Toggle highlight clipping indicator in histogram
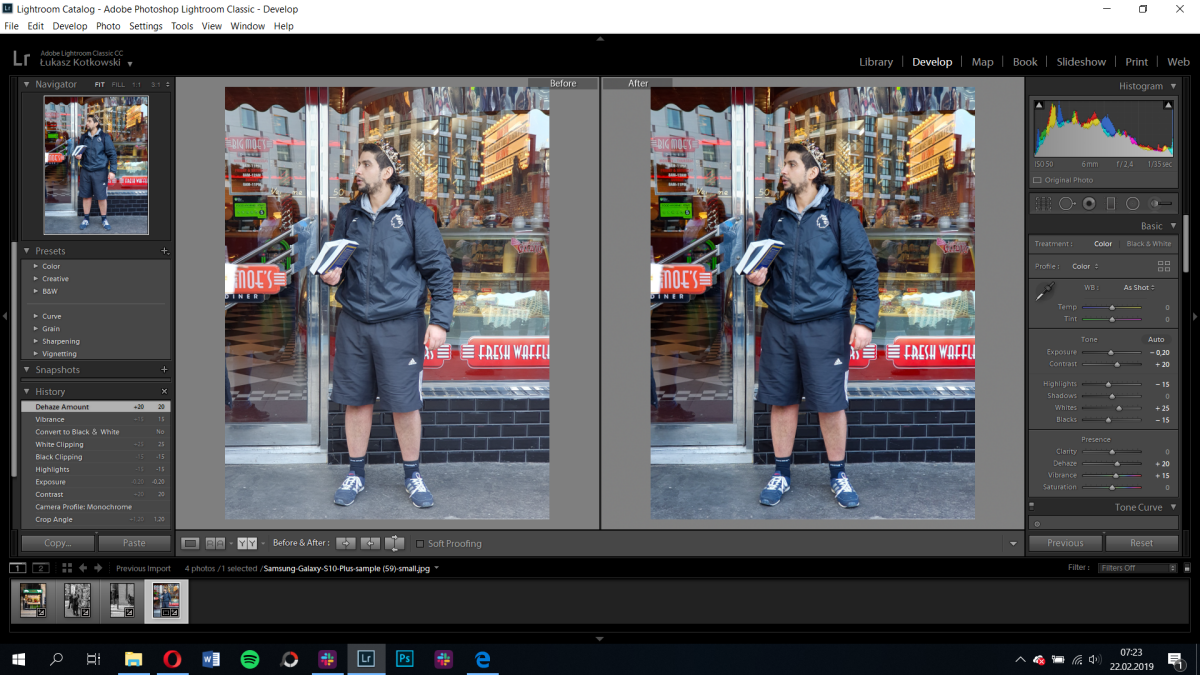1200x675 pixels. pos(1168,105)
